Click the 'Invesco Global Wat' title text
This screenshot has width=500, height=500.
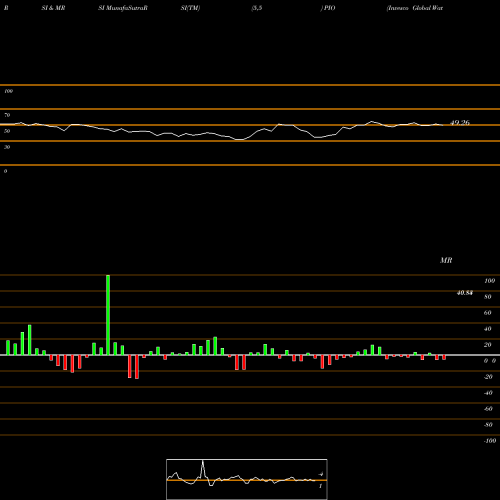click(415, 8)
